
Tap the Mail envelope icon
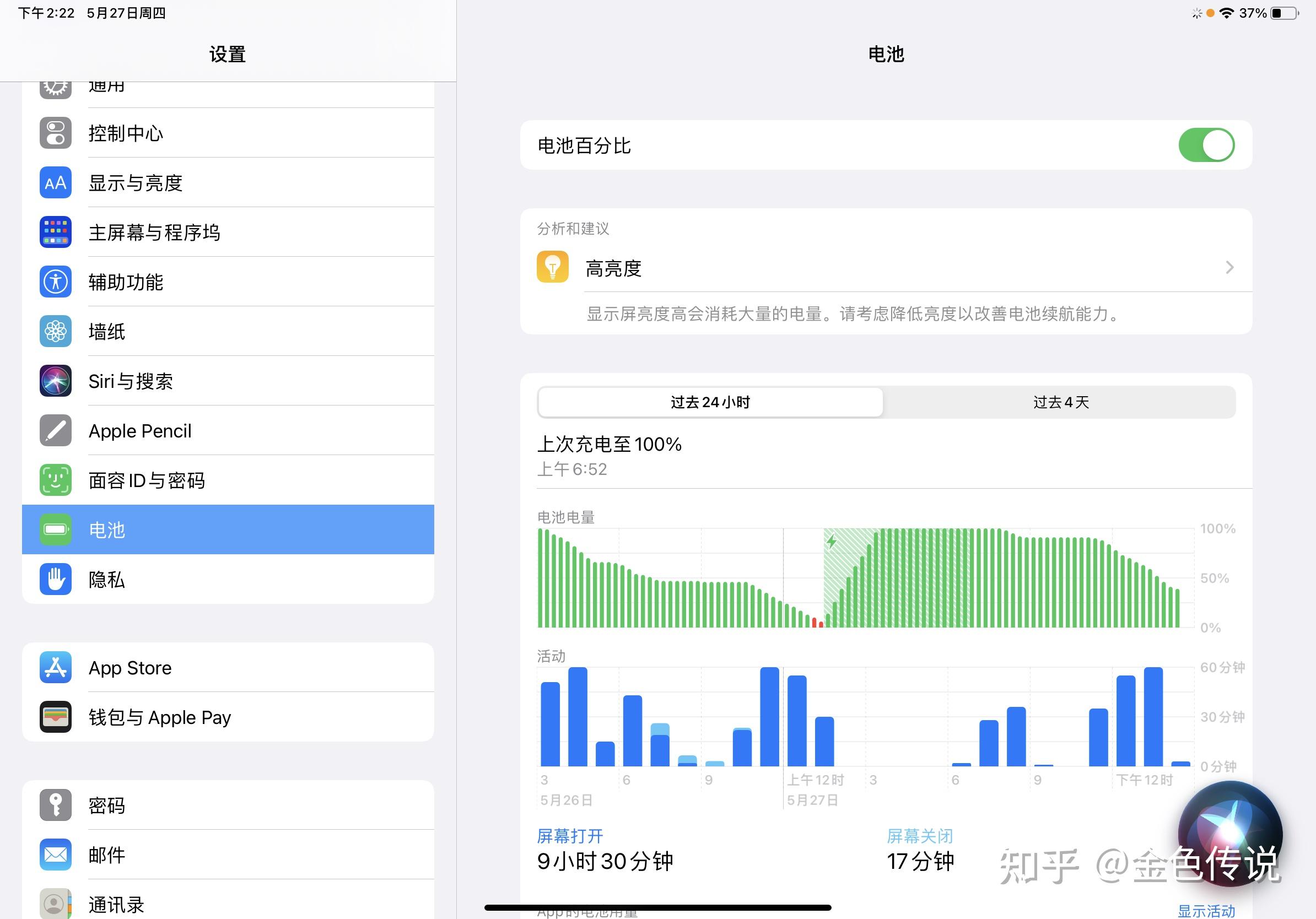pos(56,855)
